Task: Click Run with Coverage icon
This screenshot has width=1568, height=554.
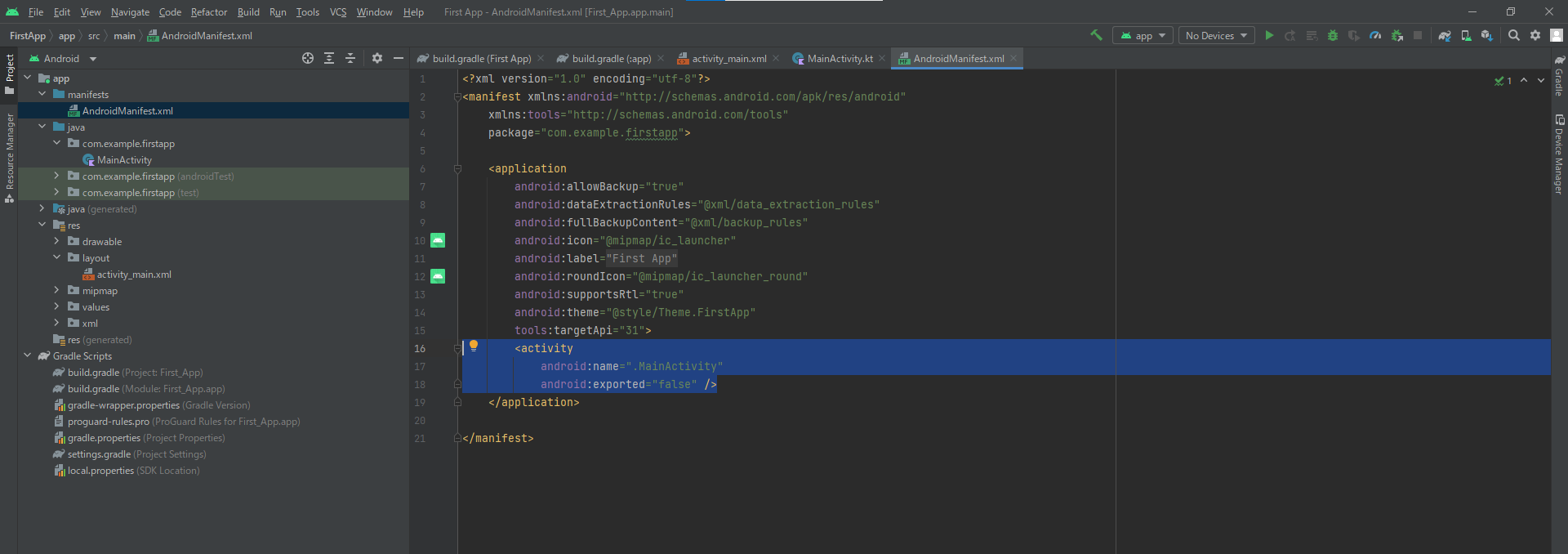Action: [1354, 35]
